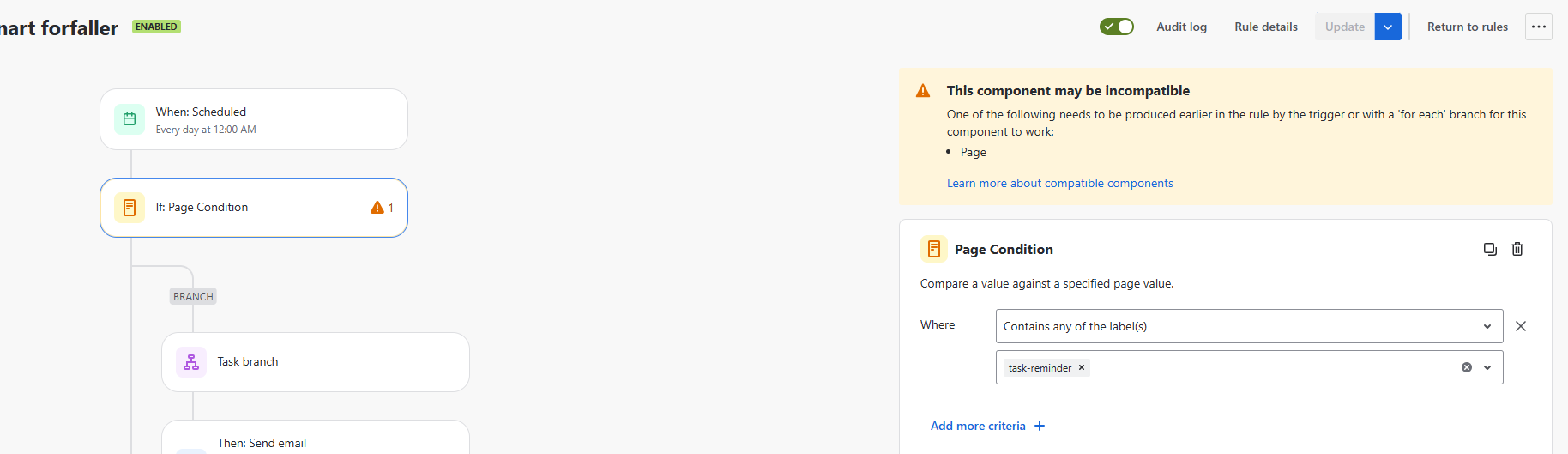Remove the Where criteria with X
This screenshot has height=454, width=1568.
1521,326
